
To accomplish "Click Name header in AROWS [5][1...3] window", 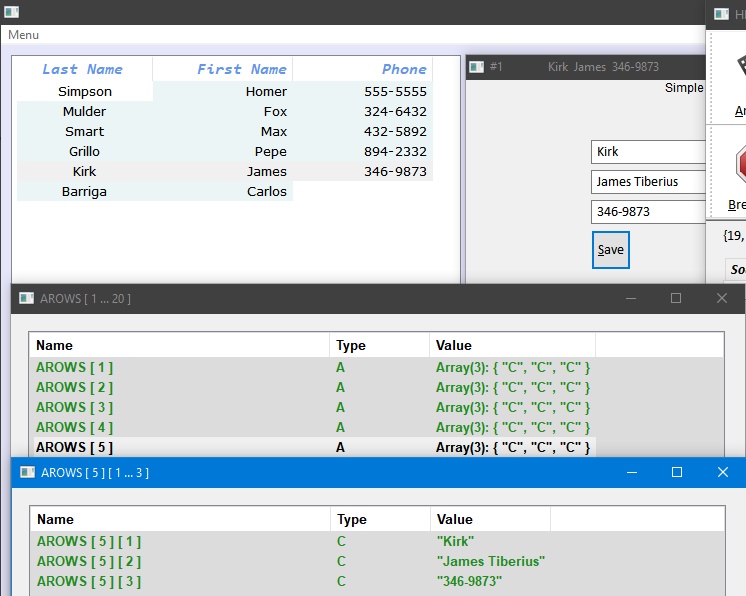I will [x=180, y=519].
